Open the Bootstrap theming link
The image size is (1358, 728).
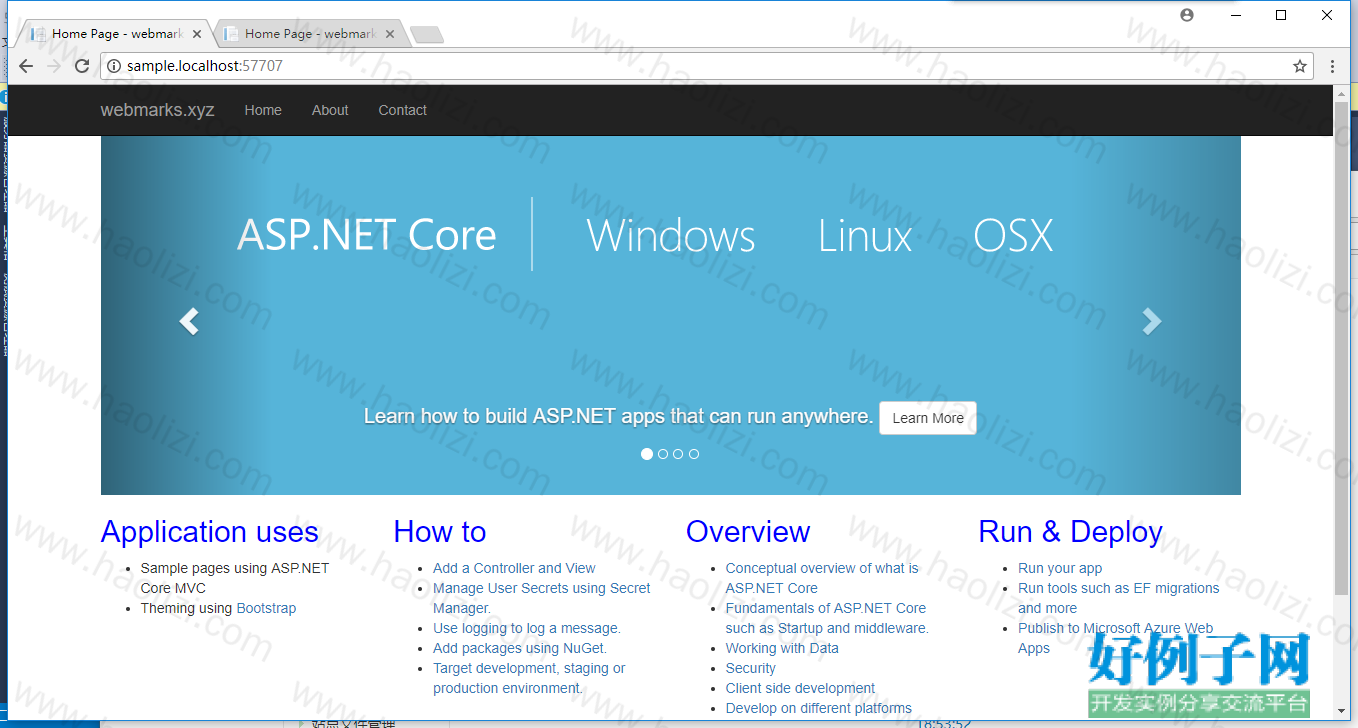point(266,608)
